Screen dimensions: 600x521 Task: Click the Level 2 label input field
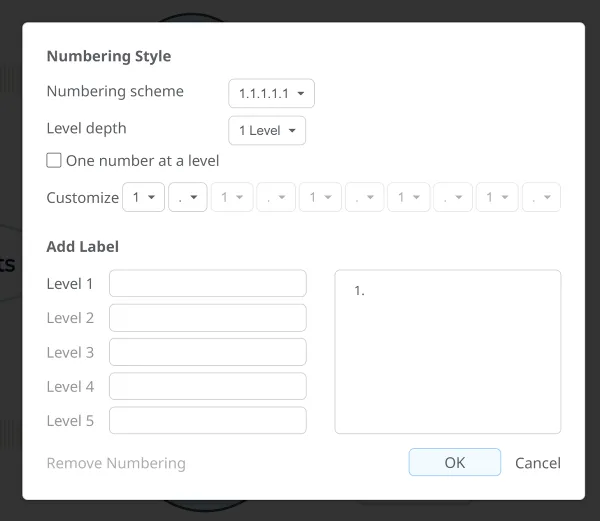[x=207, y=318]
